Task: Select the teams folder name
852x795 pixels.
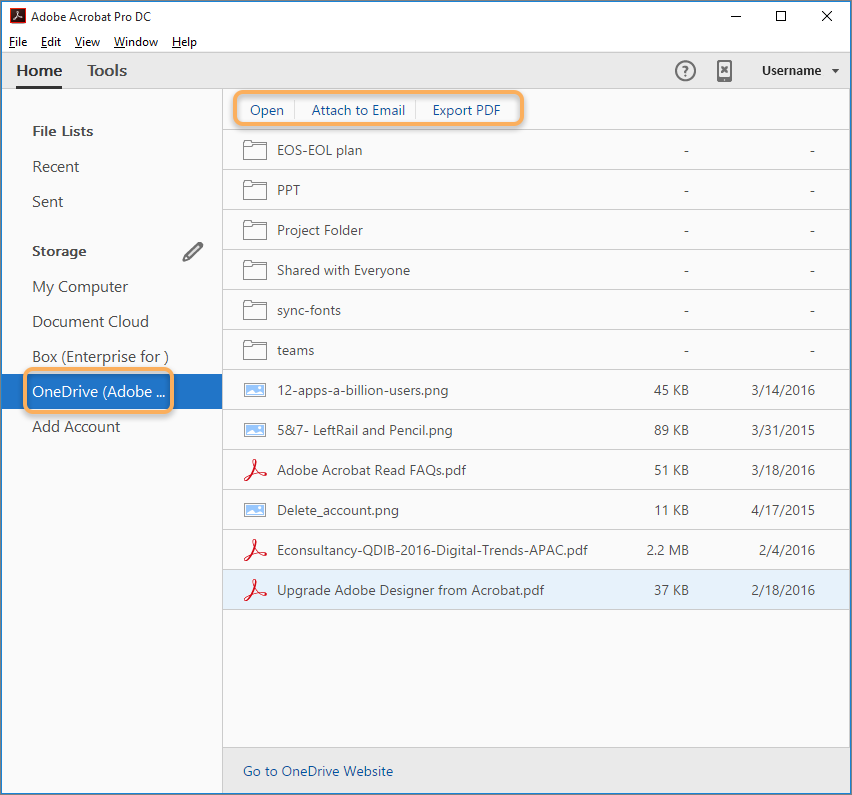Action: [295, 350]
